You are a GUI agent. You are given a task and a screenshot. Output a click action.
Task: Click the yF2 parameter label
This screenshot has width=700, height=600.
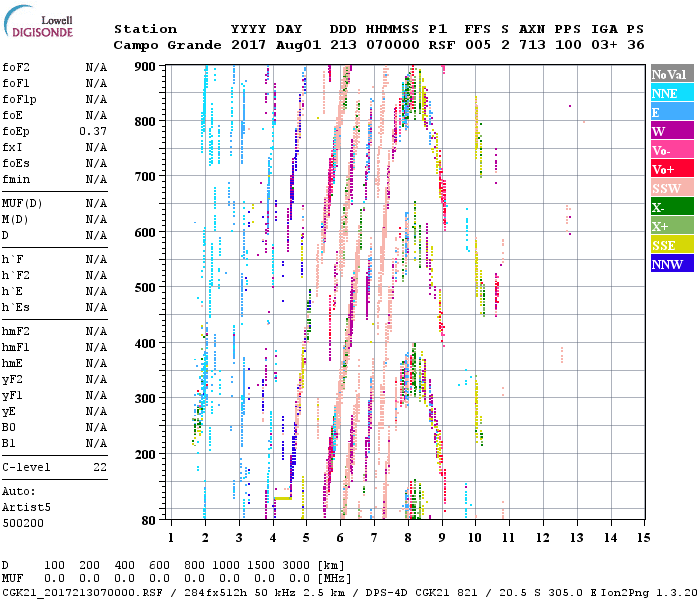tap(12, 379)
